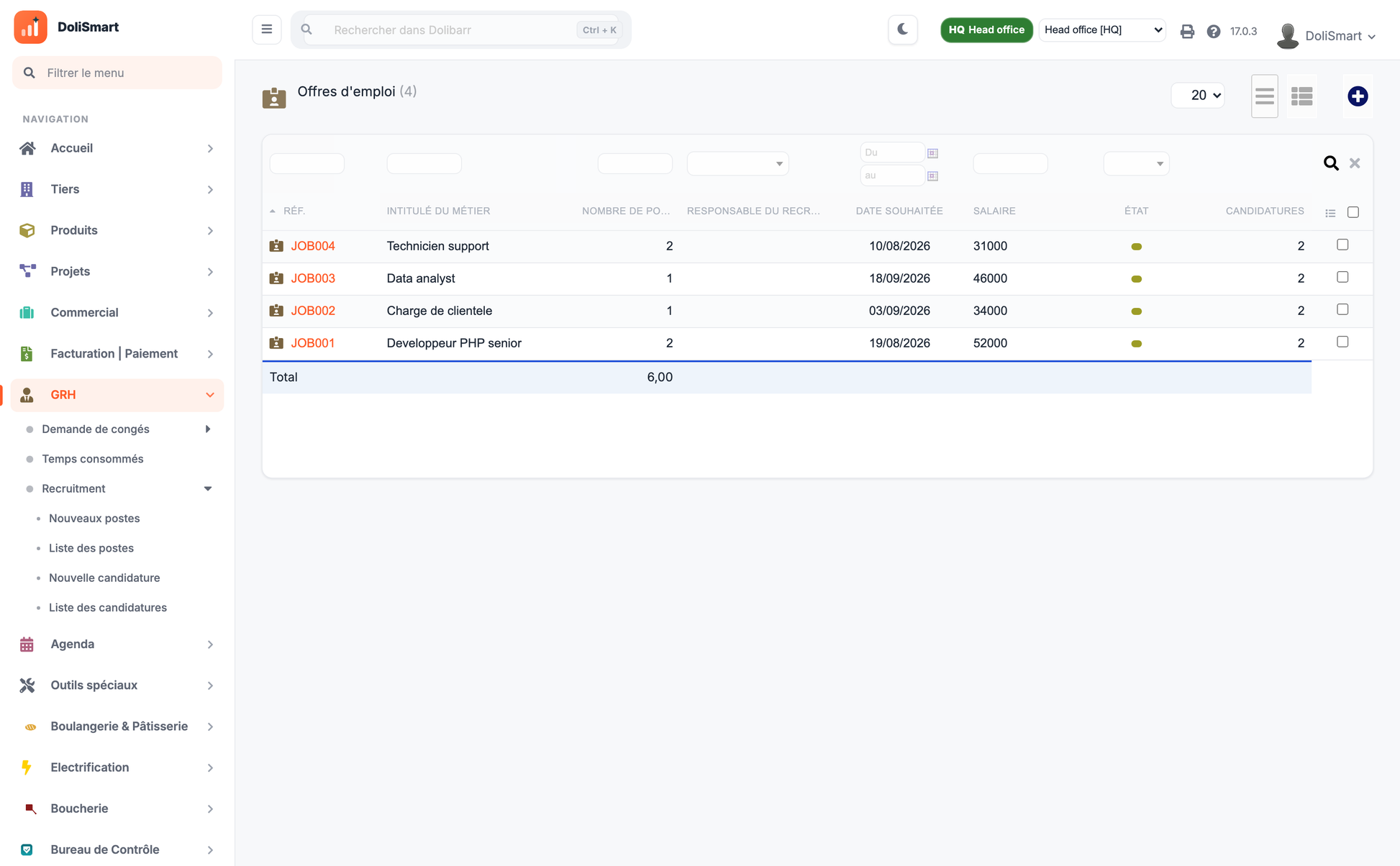1400x866 pixels.
Task: Expand the Commercial menu chevron
Action: click(210, 313)
